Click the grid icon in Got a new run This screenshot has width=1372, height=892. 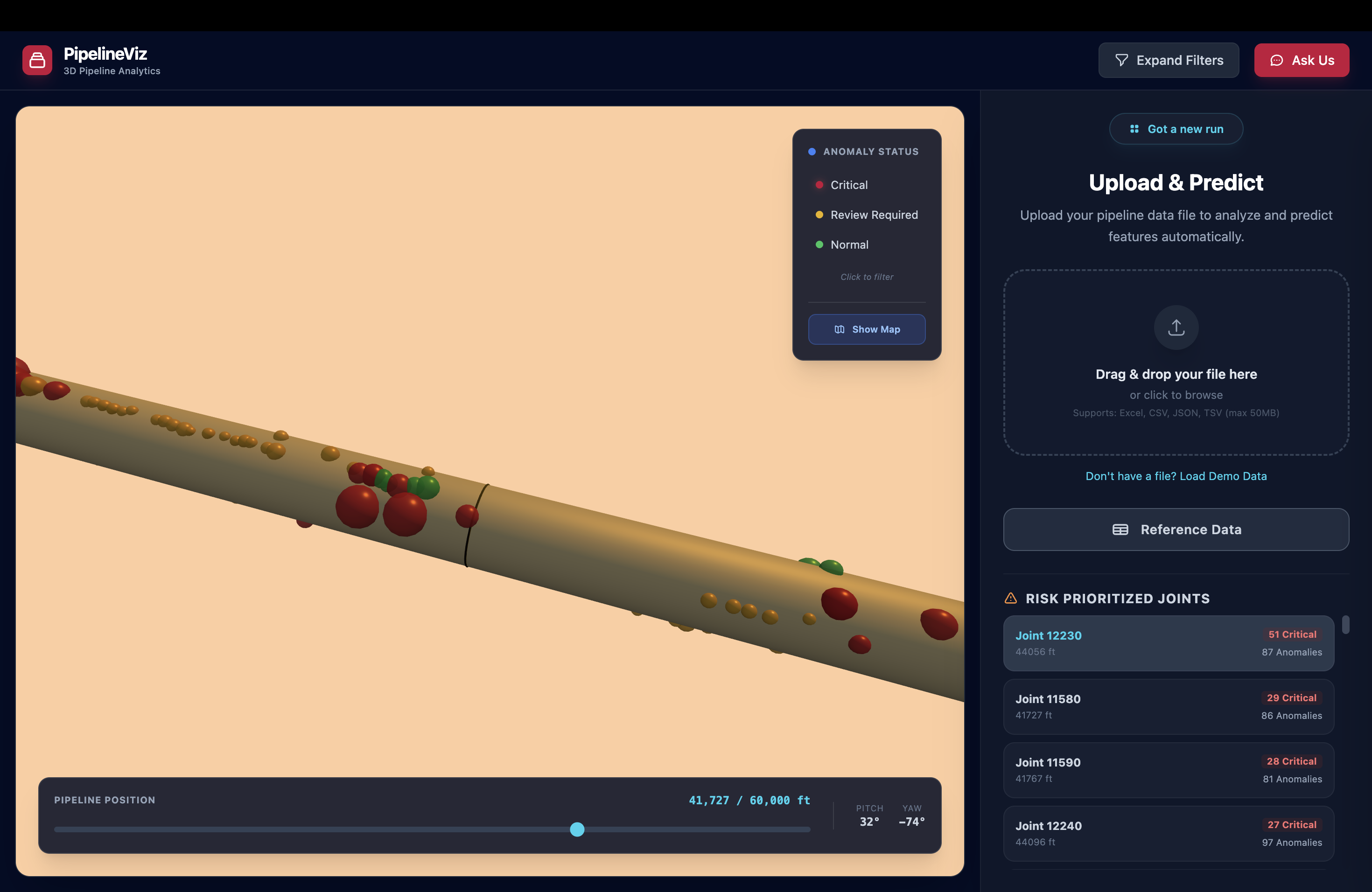(1134, 129)
